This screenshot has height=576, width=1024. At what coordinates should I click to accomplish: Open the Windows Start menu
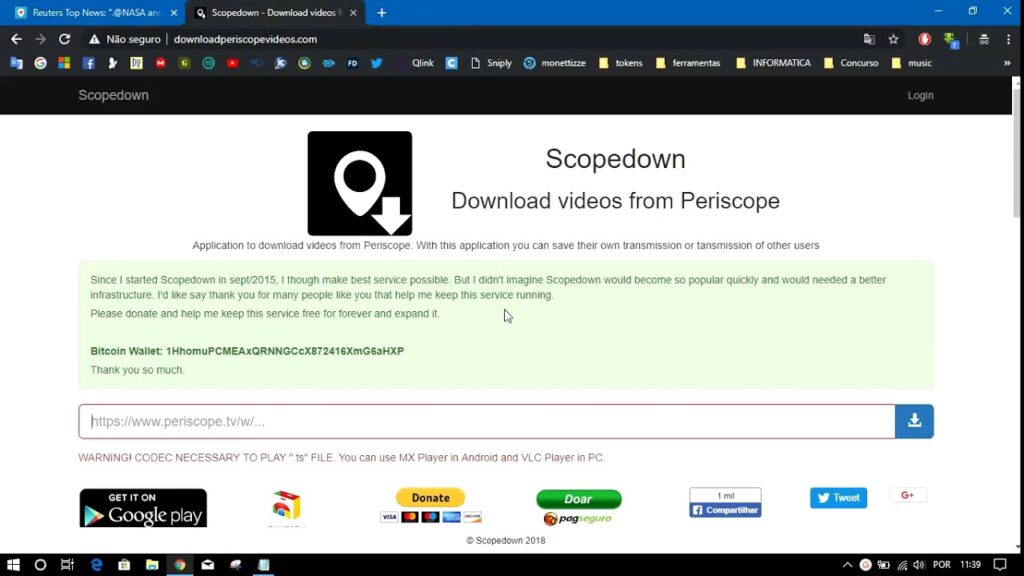pos(13,564)
